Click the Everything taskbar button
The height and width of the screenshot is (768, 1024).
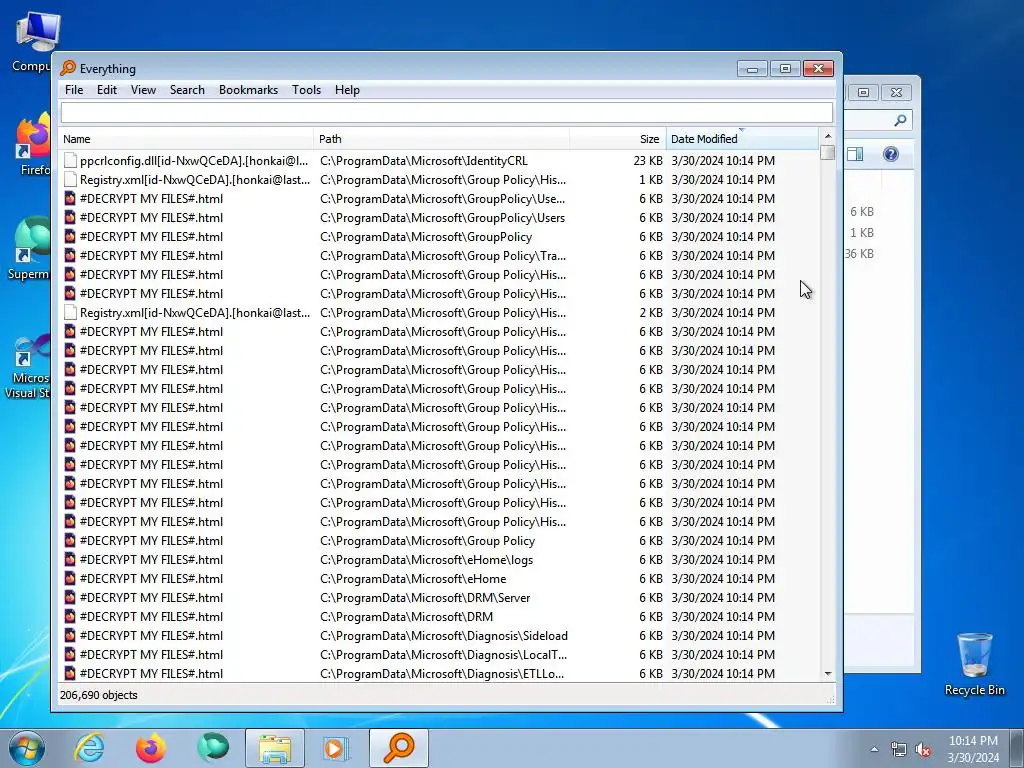pyautogui.click(x=399, y=748)
